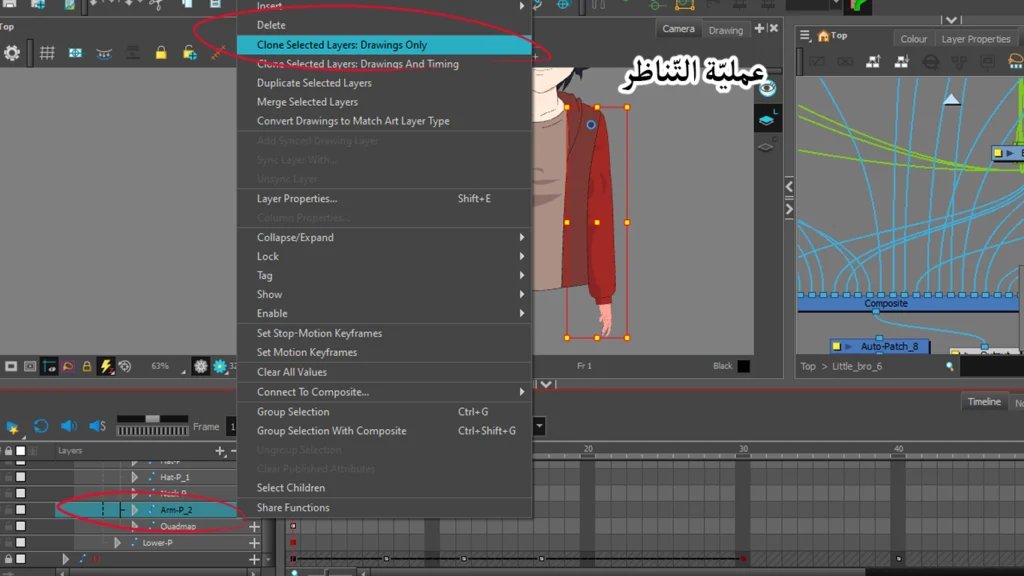Click the add layer plus button
This screenshot has height=576, width=1024.
point(219,451)
